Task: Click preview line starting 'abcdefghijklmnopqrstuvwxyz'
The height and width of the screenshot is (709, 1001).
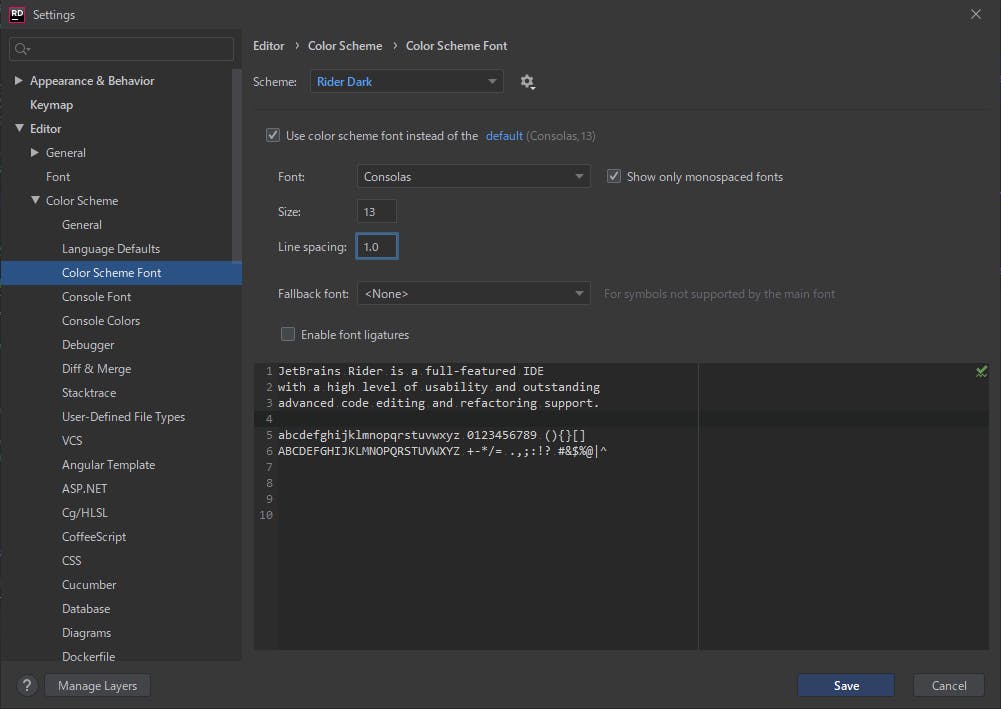Action: point(432,435)
